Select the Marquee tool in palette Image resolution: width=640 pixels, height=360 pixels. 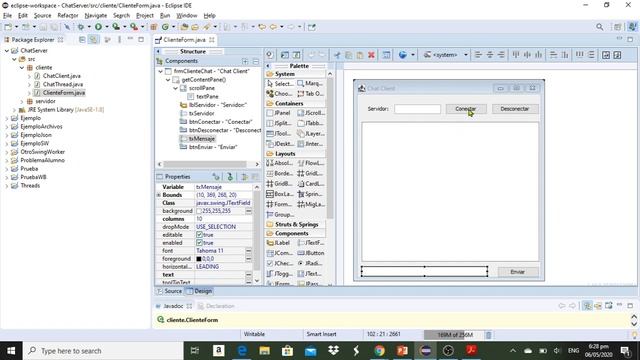[x=311, y=83]
